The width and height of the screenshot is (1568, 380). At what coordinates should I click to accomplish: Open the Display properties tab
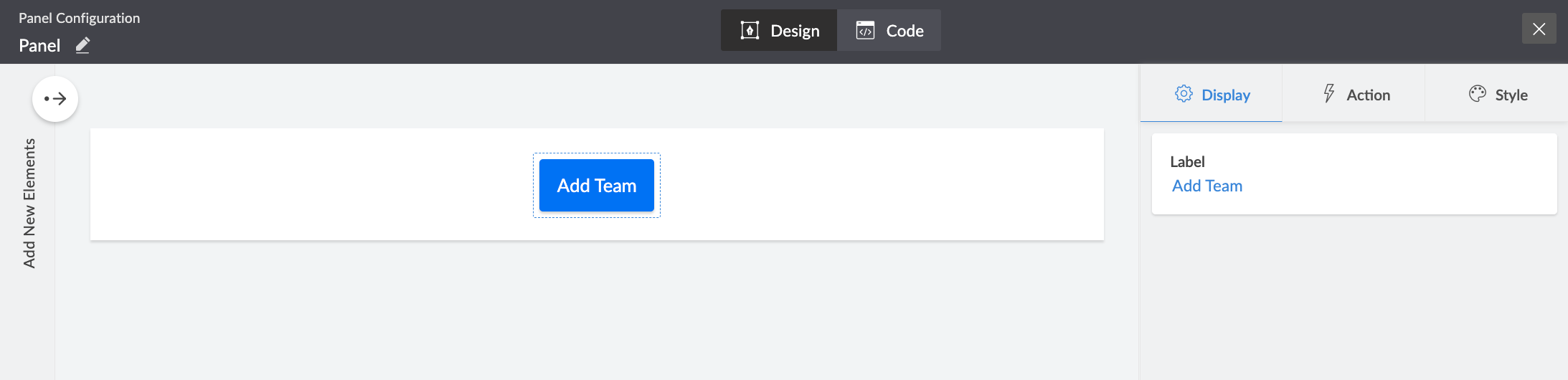1212,95
